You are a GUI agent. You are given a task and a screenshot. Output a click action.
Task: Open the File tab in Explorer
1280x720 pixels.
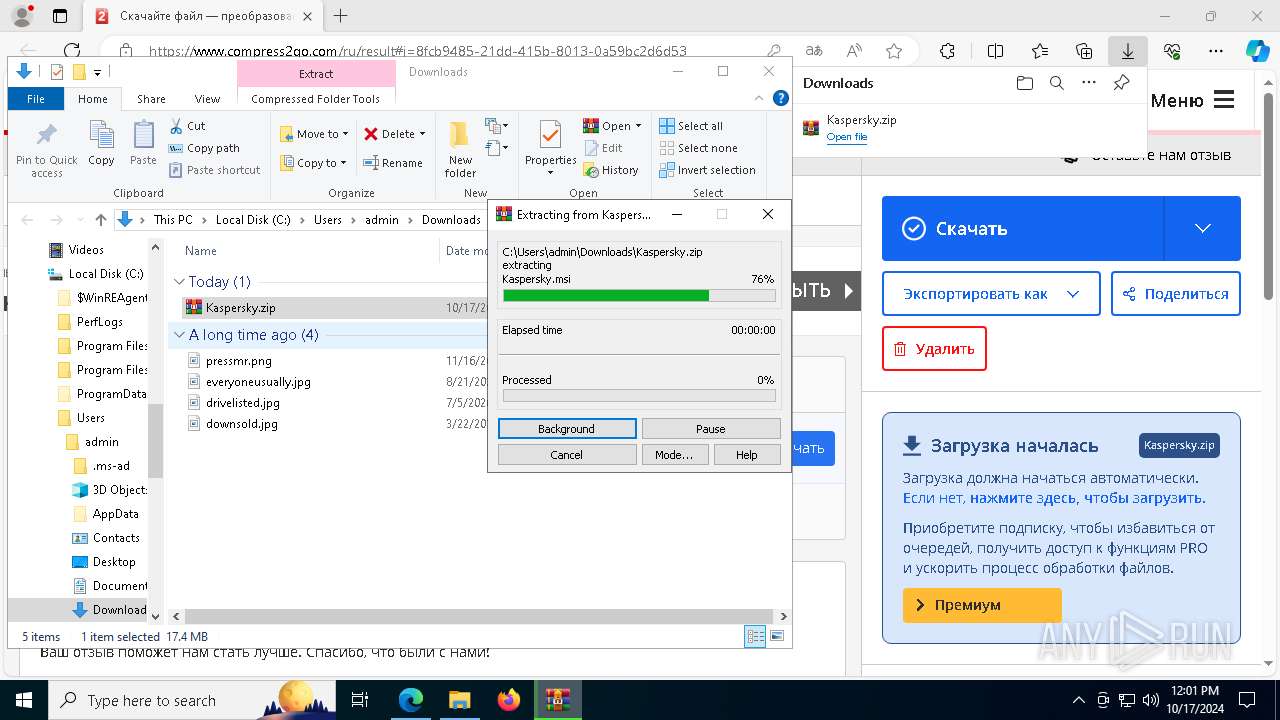click(x=36, y=99)
